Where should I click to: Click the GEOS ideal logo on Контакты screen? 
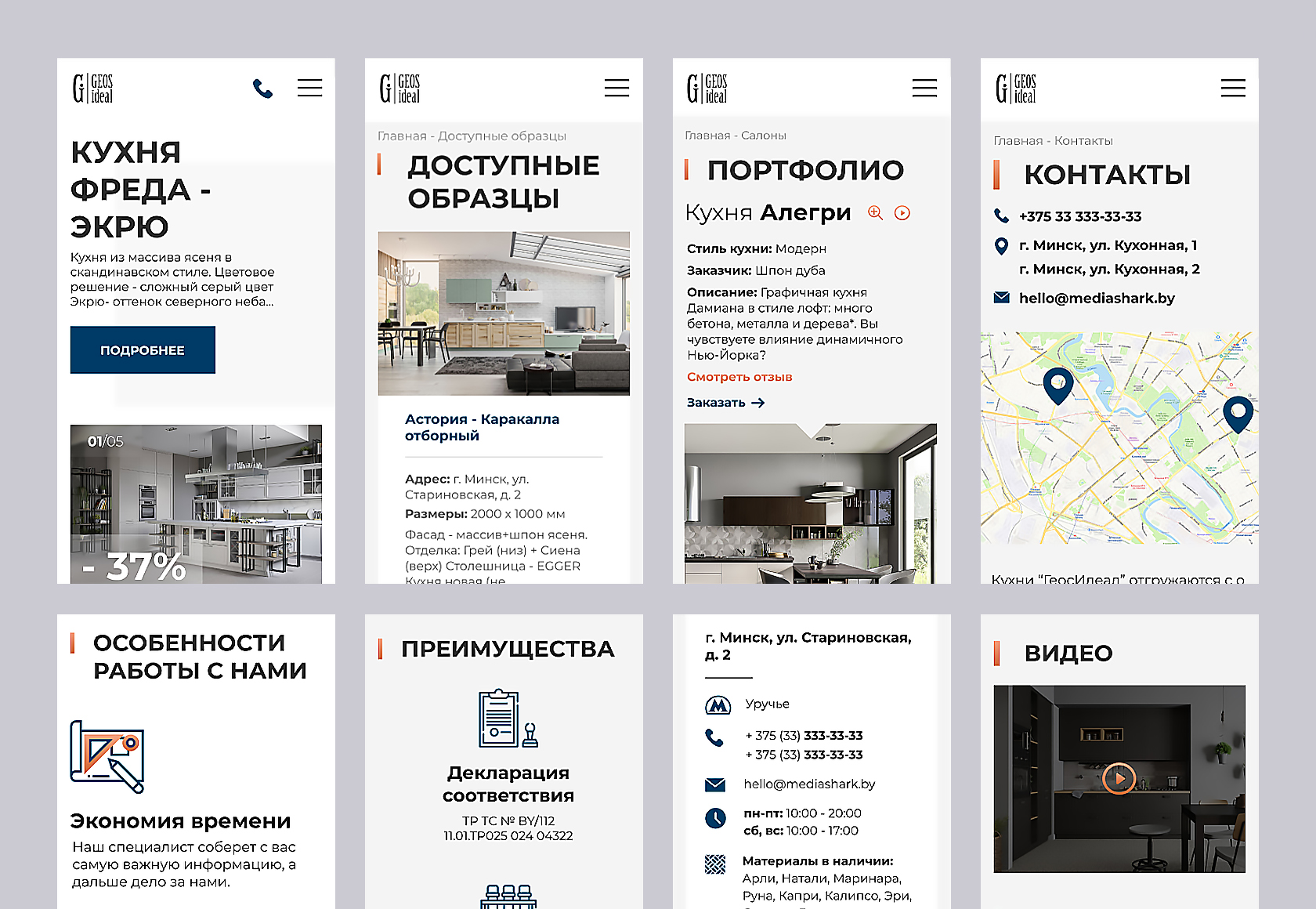point(1016,89)
